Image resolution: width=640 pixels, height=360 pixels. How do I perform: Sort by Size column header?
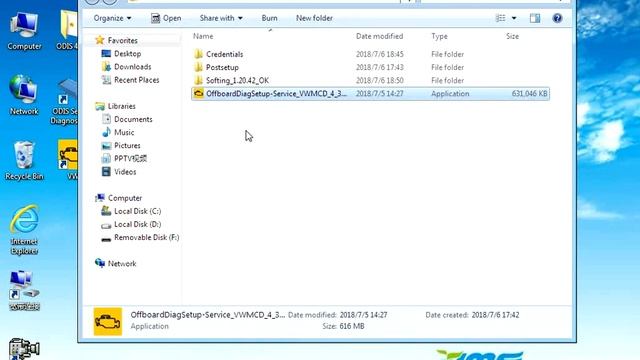point(512,36)
